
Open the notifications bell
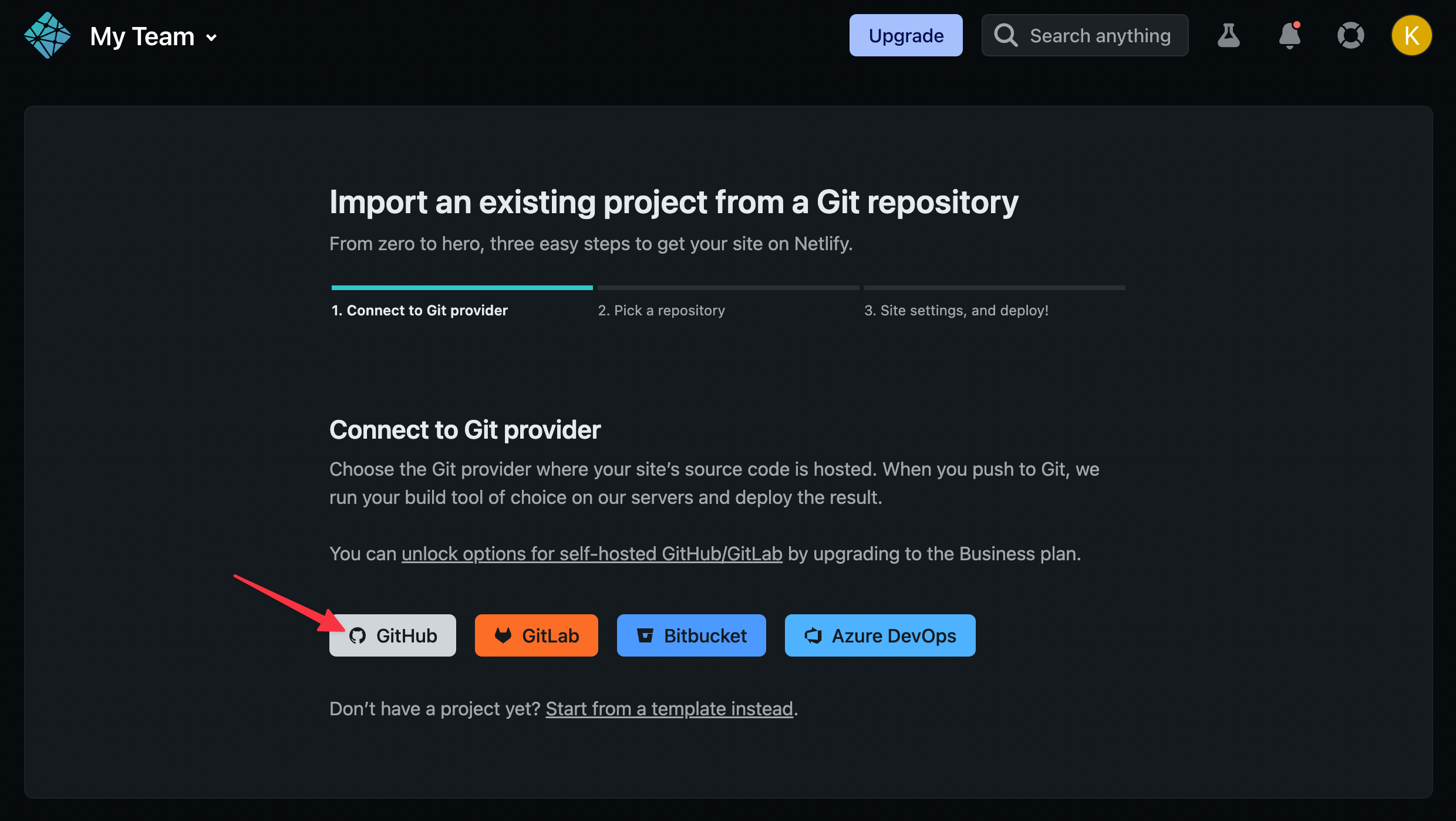click(x=1289, y=36)
